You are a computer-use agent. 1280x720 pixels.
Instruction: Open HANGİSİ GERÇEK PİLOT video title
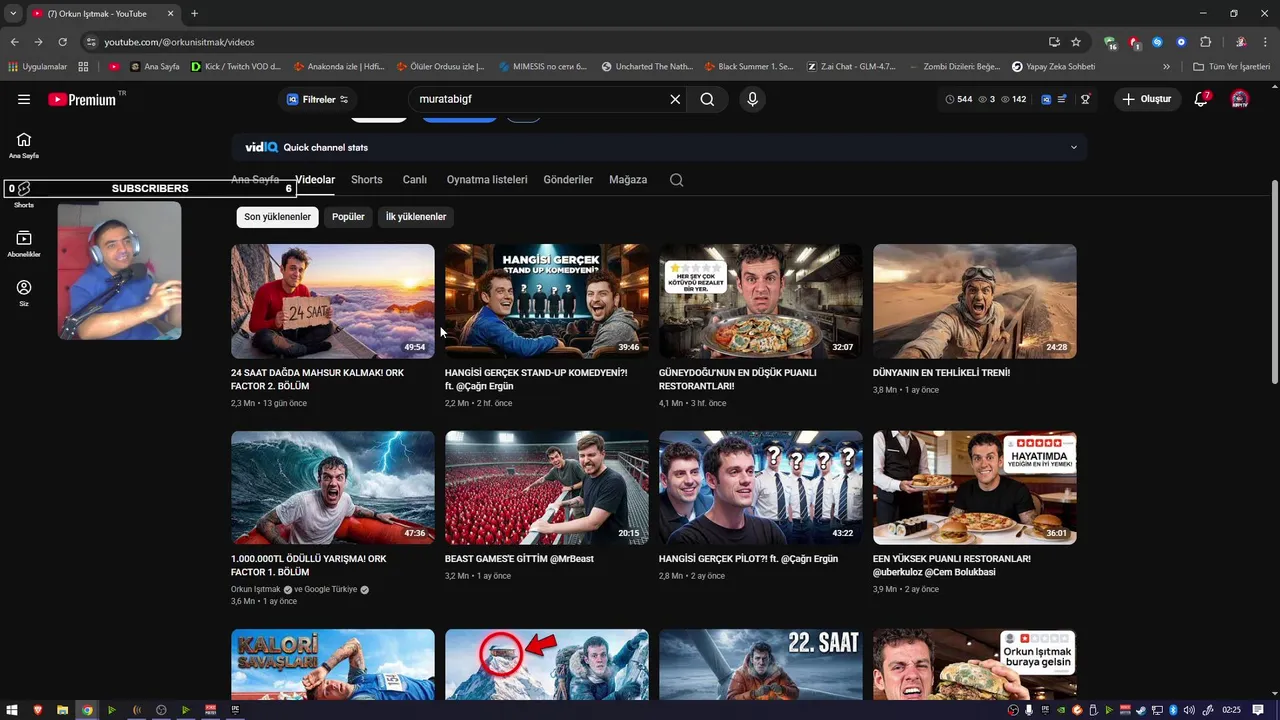tap(748, 559)
